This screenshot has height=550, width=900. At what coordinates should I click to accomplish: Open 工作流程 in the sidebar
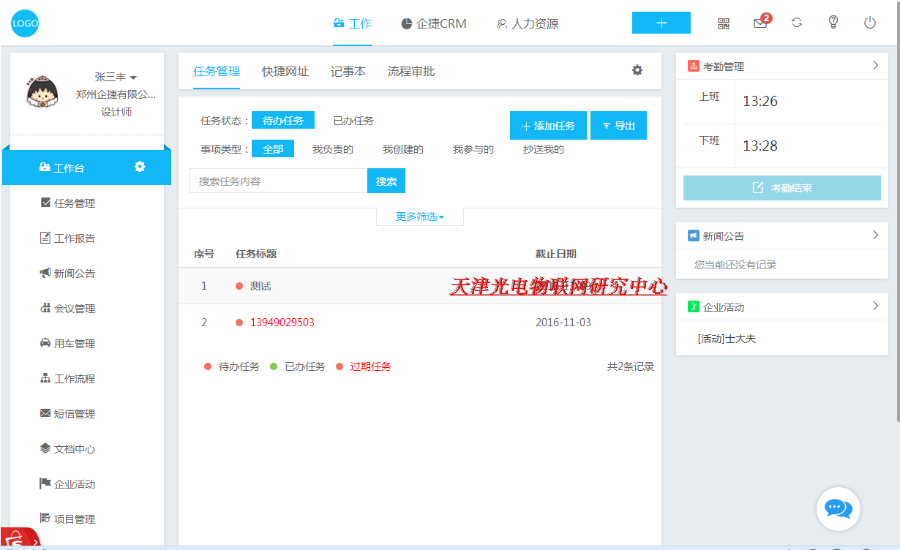click(68, 378)
